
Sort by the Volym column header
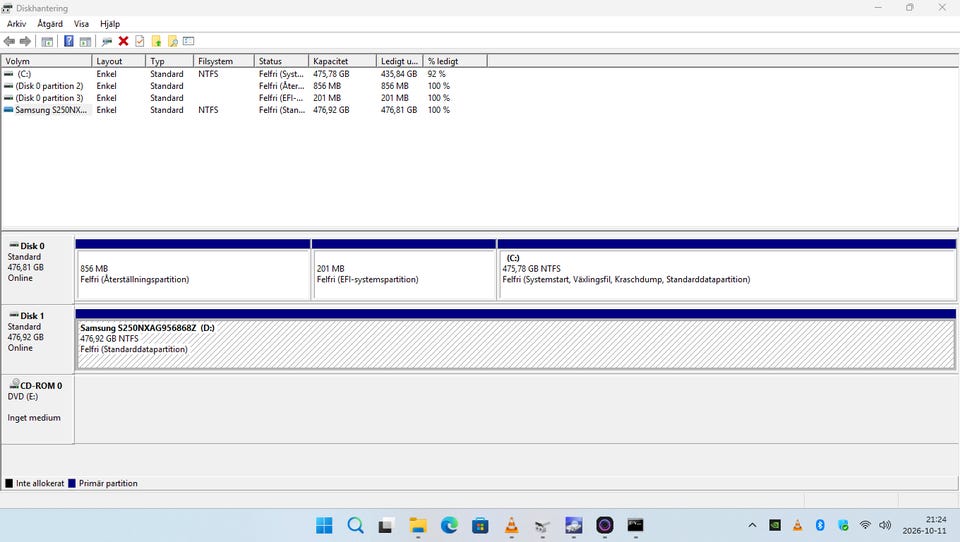tap(47, 61)
